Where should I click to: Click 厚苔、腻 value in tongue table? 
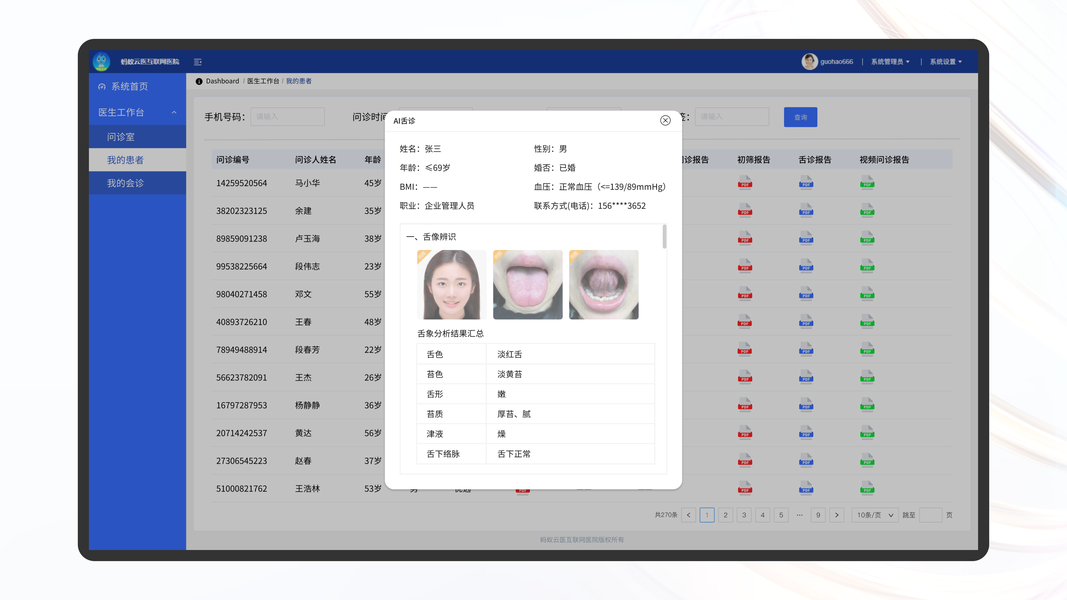(514, 414)
